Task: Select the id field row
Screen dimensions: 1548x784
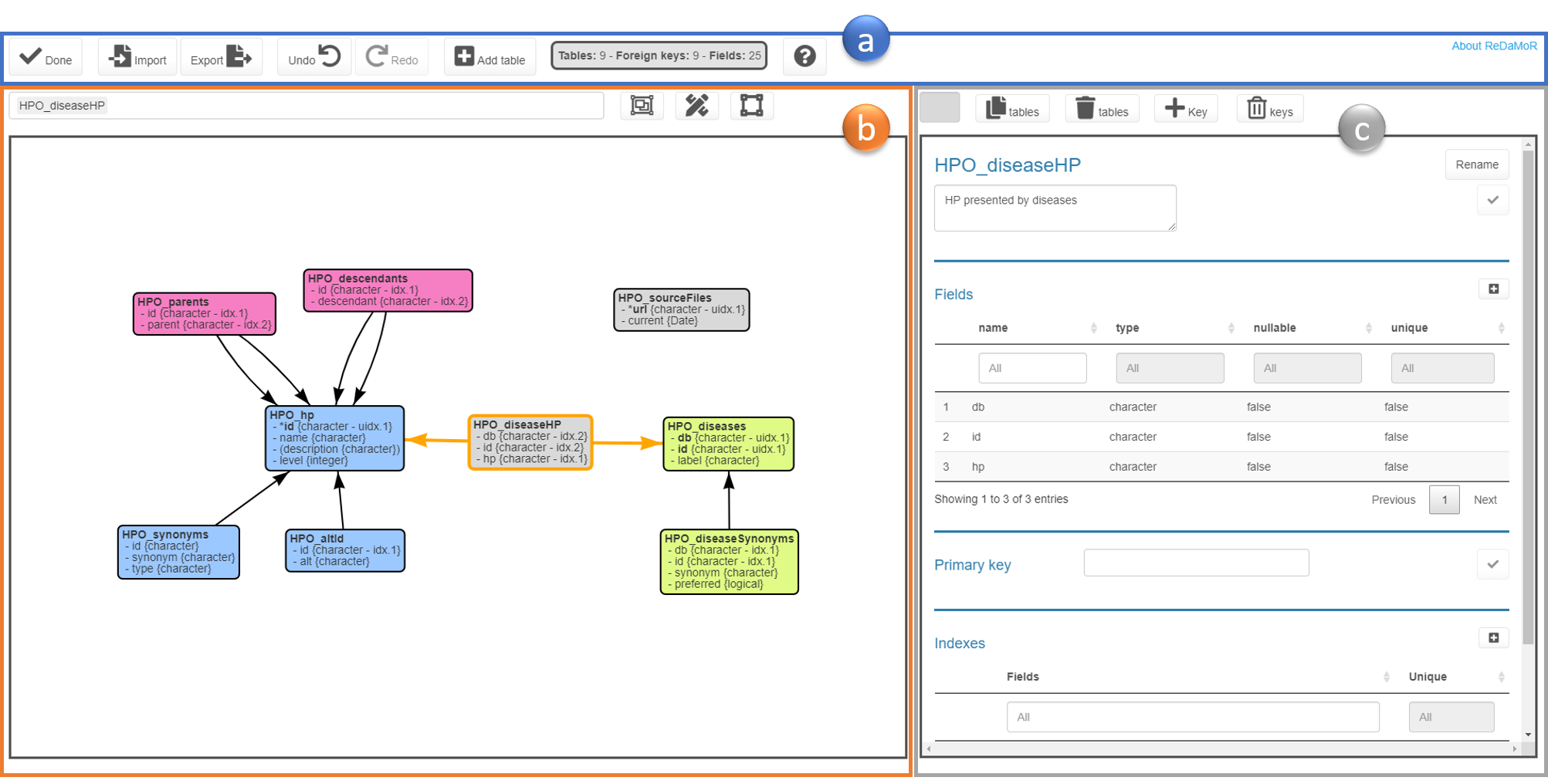Action: click(x=1221, y=437)
